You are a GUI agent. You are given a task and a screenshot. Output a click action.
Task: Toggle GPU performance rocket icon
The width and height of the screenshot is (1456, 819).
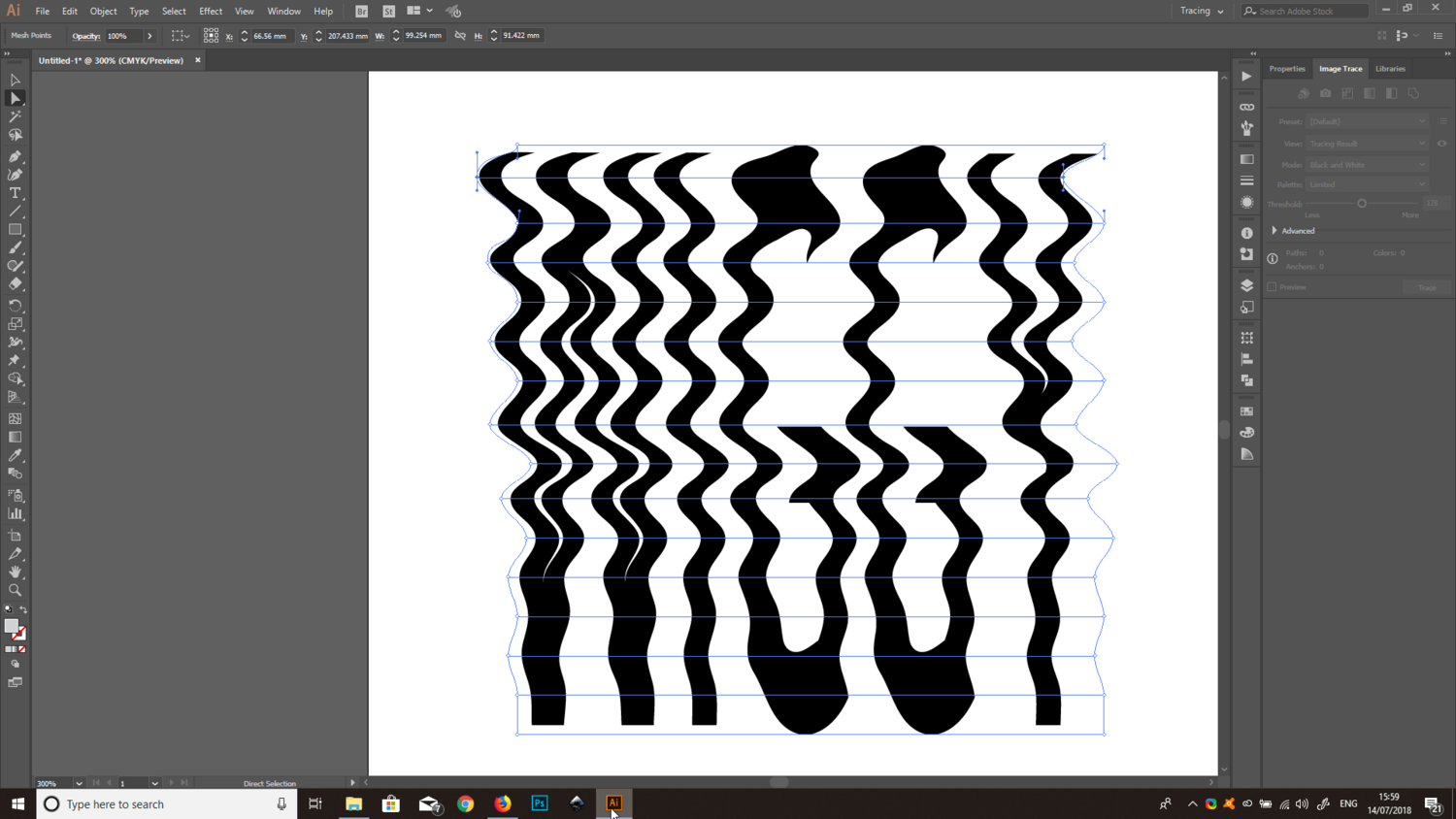[x=453, y=12]
